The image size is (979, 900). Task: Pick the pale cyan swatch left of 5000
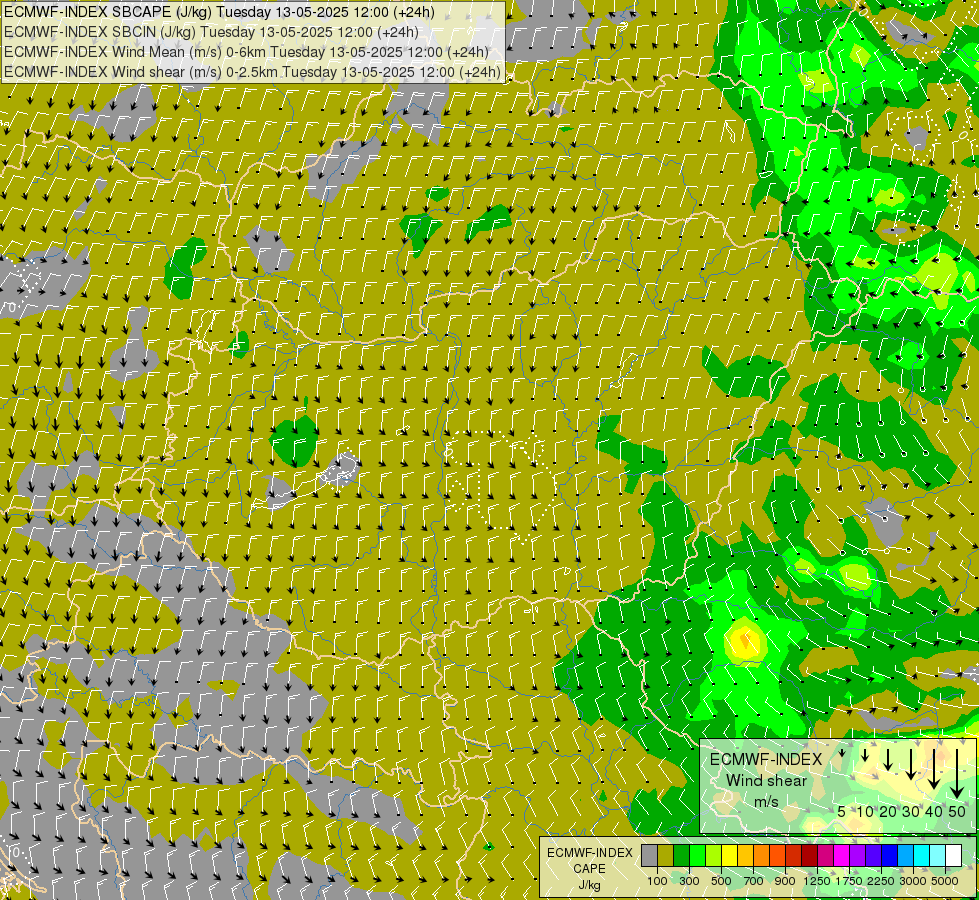coord(938,855)
